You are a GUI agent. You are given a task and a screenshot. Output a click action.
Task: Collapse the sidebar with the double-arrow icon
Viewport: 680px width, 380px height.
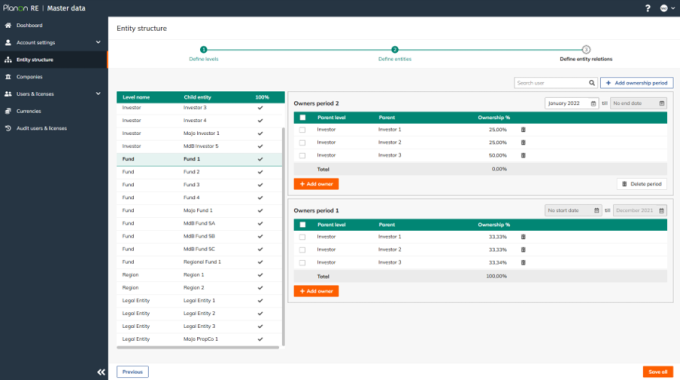(101, 372)
